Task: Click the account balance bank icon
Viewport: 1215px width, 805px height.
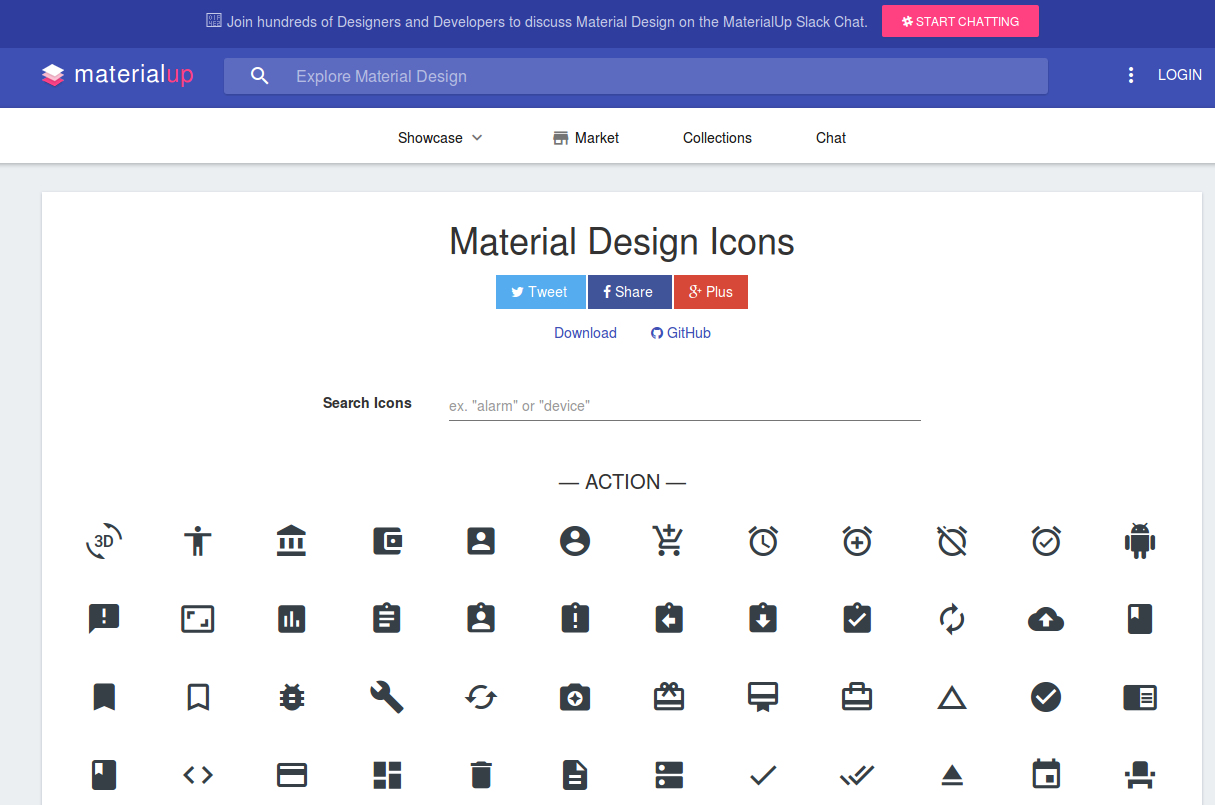Action: coord(291,541)
